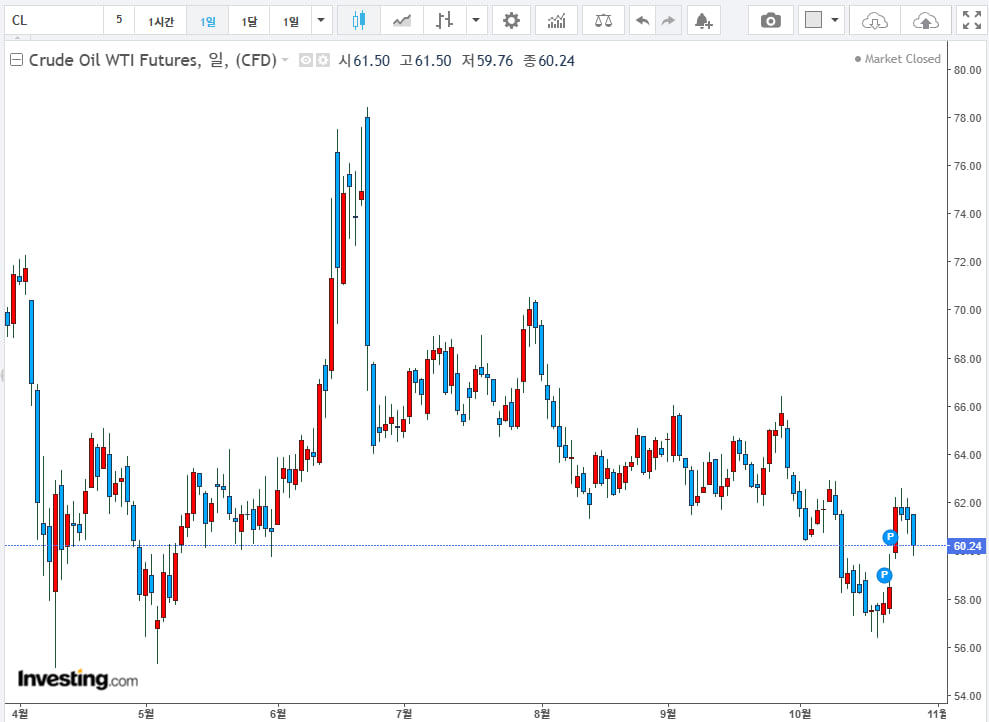The image size is (989, 722).
Task: Add an alert with the bell icon
Action: click(x=703, y=20)
